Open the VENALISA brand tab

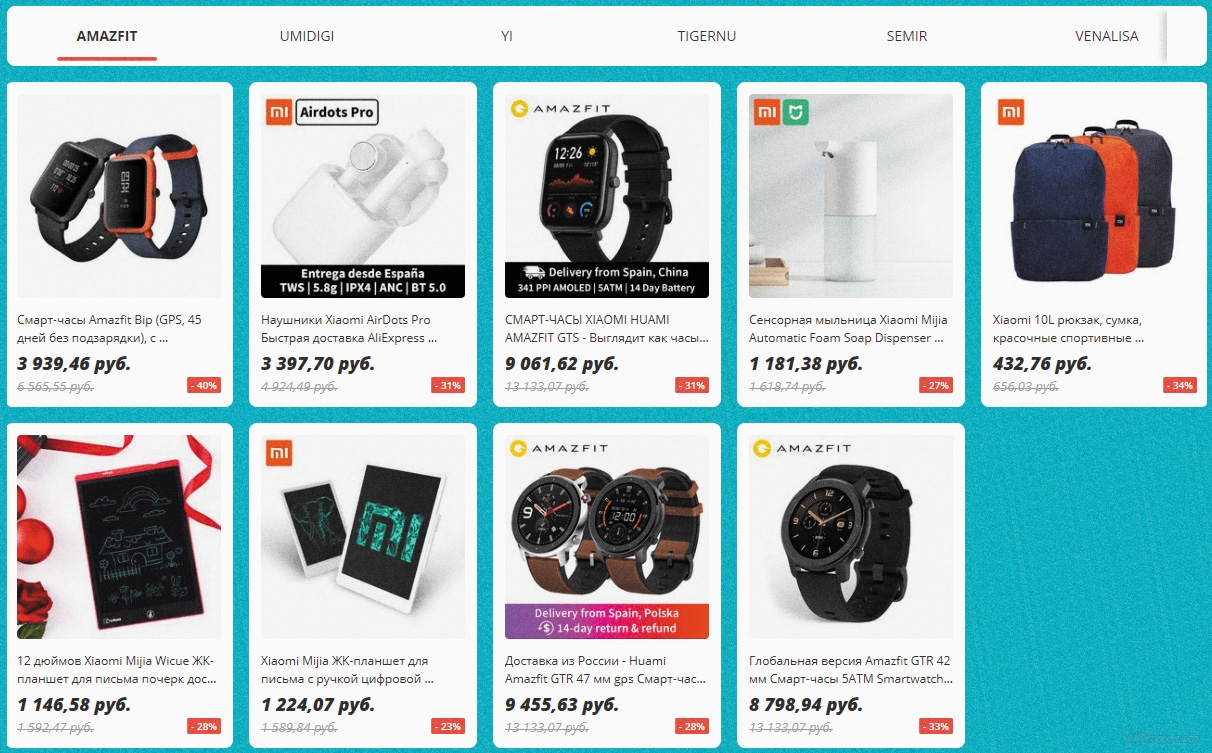[x=1107, y=36]
